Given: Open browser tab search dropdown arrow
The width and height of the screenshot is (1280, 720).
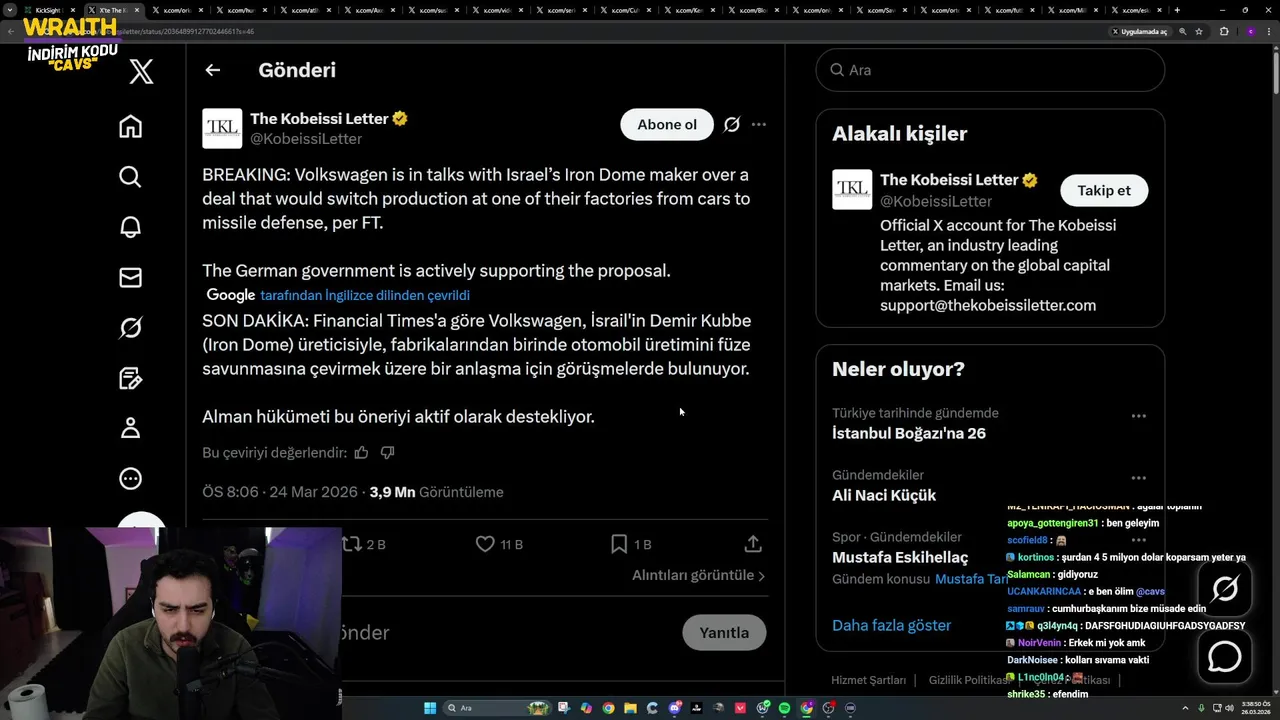Looking at the screenshot, I should [x=10, y=10].
